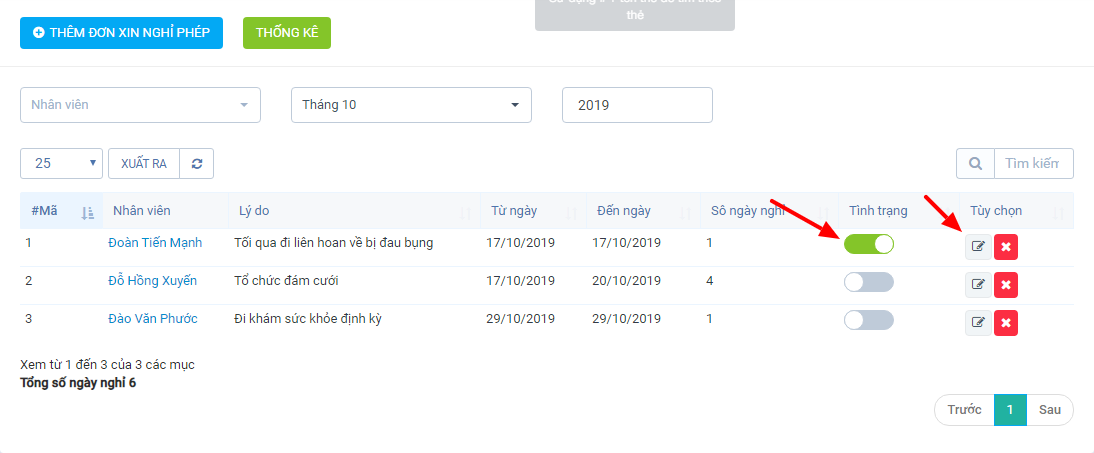Screen dimensions: 1094x453
Task: Delete Đoàn Tiến Mạnh's leave request
Action: pyautogui.click(x=1006, y=247)
